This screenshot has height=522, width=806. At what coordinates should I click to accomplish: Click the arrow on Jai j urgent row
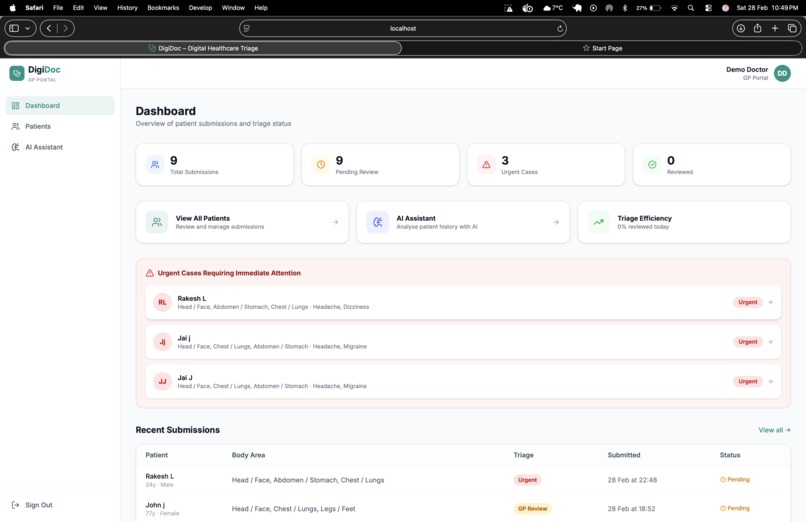[x=770, y=342]
